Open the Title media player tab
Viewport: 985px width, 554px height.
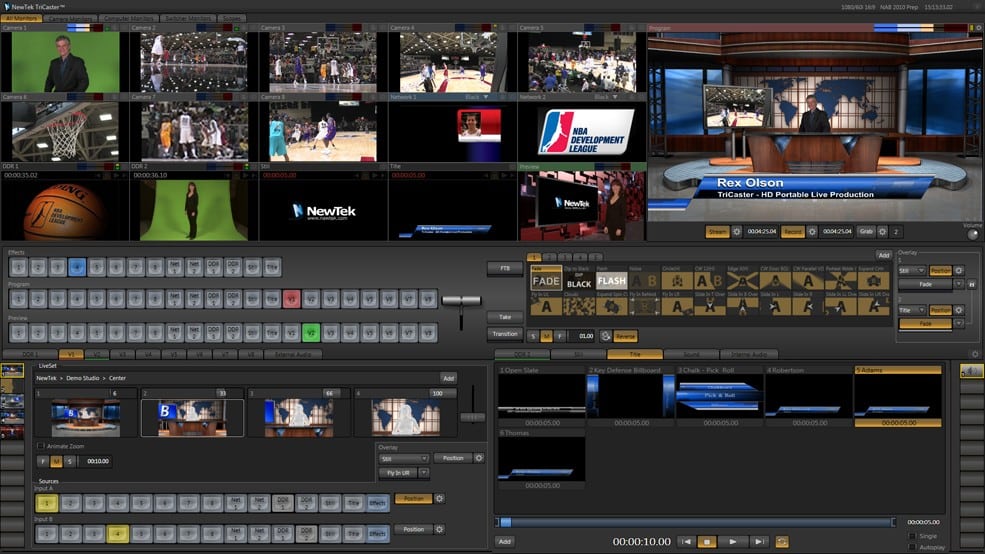pyautogui.click(x=635, y=354)
